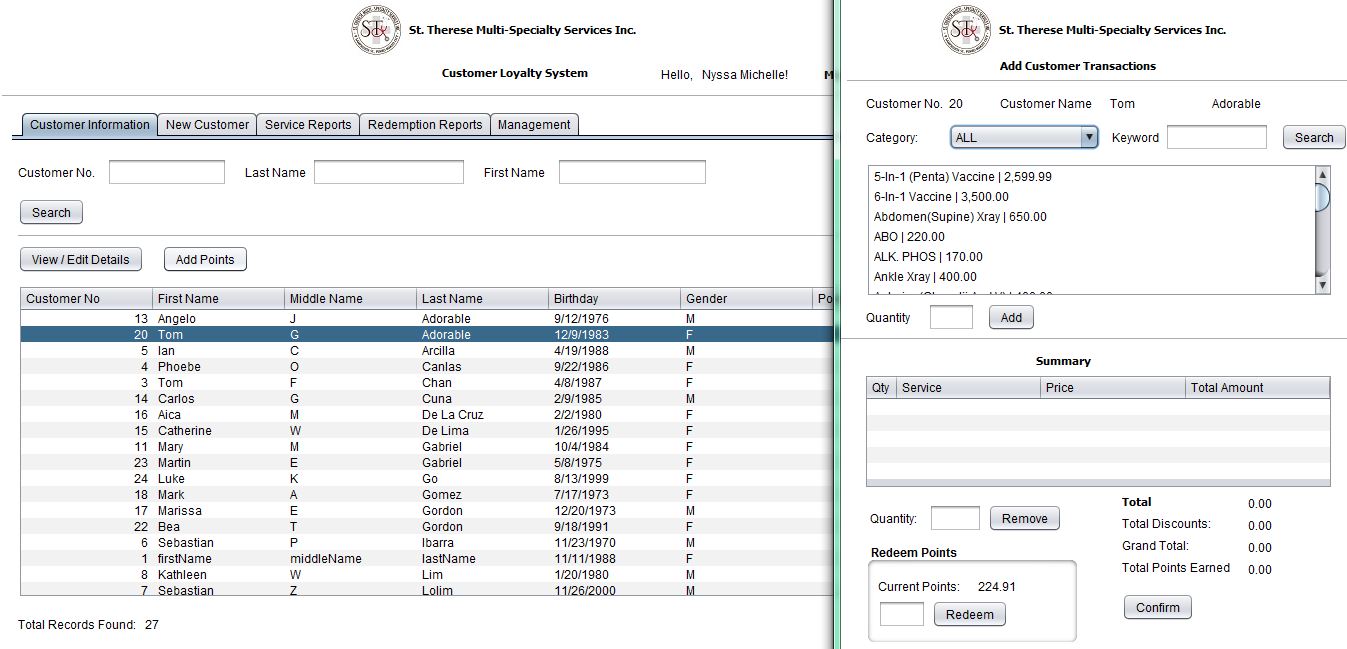Image resolution: width=1347 pixels, height=649 pixels.
Task: Focus the Last Name input field
Action: click(389, 172)
